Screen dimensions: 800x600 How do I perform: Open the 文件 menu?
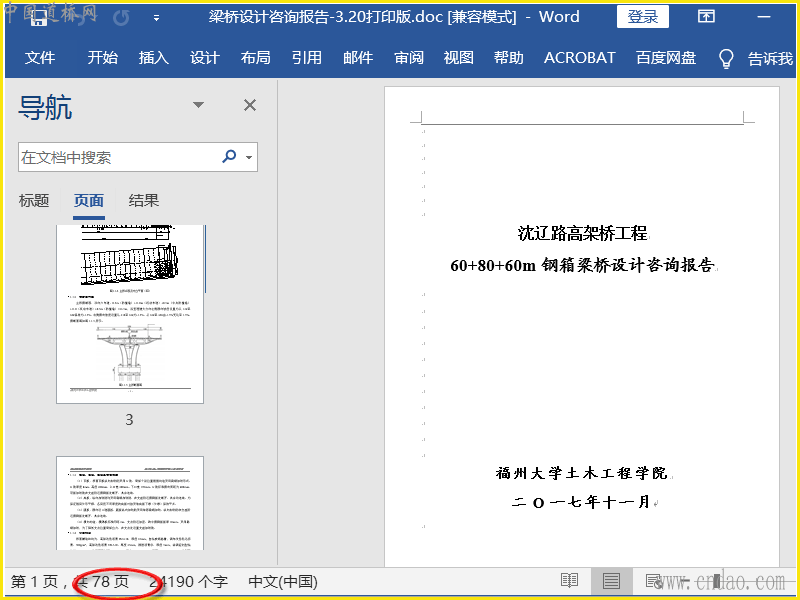pos(40,58)
